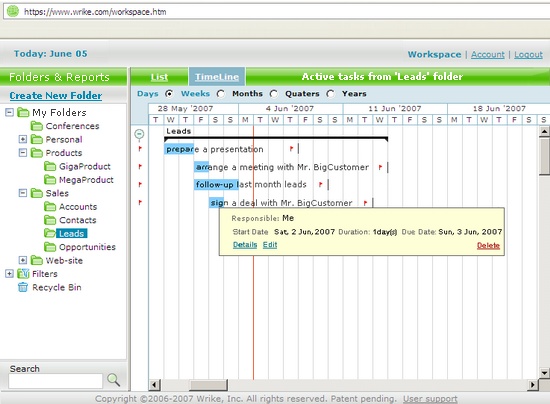
Task: Collapse the My Folders tree node
Action: point(9,113)
